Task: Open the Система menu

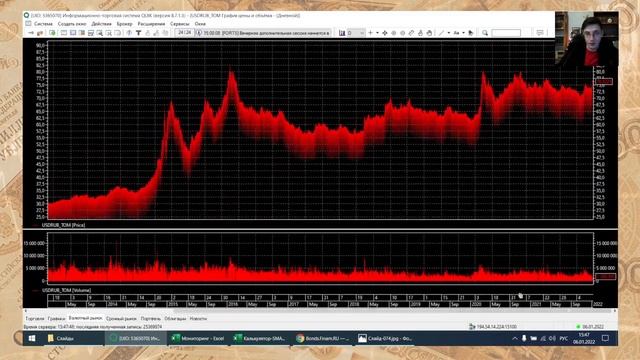Action: pos(43,24)
